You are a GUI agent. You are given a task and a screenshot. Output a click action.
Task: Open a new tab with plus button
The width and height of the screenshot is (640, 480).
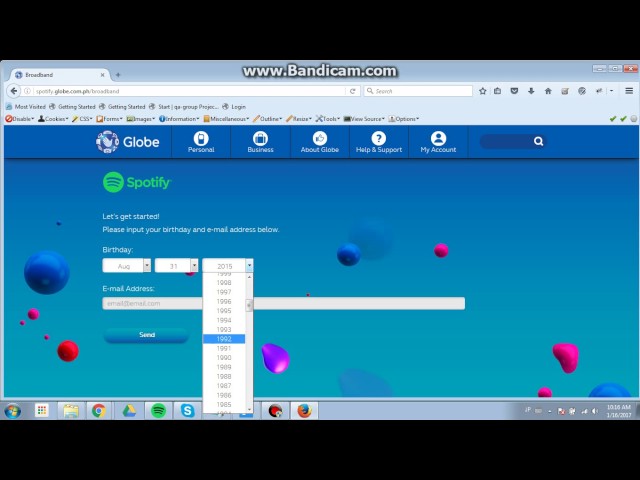point(118,75)
